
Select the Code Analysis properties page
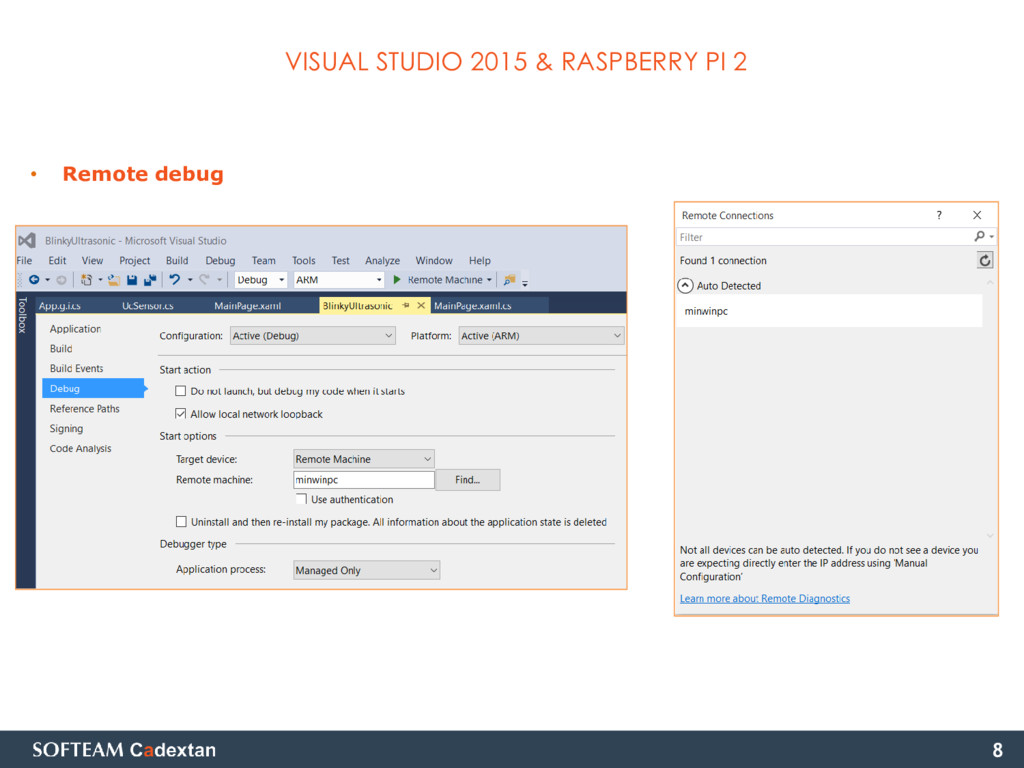[x=80, y=448]
